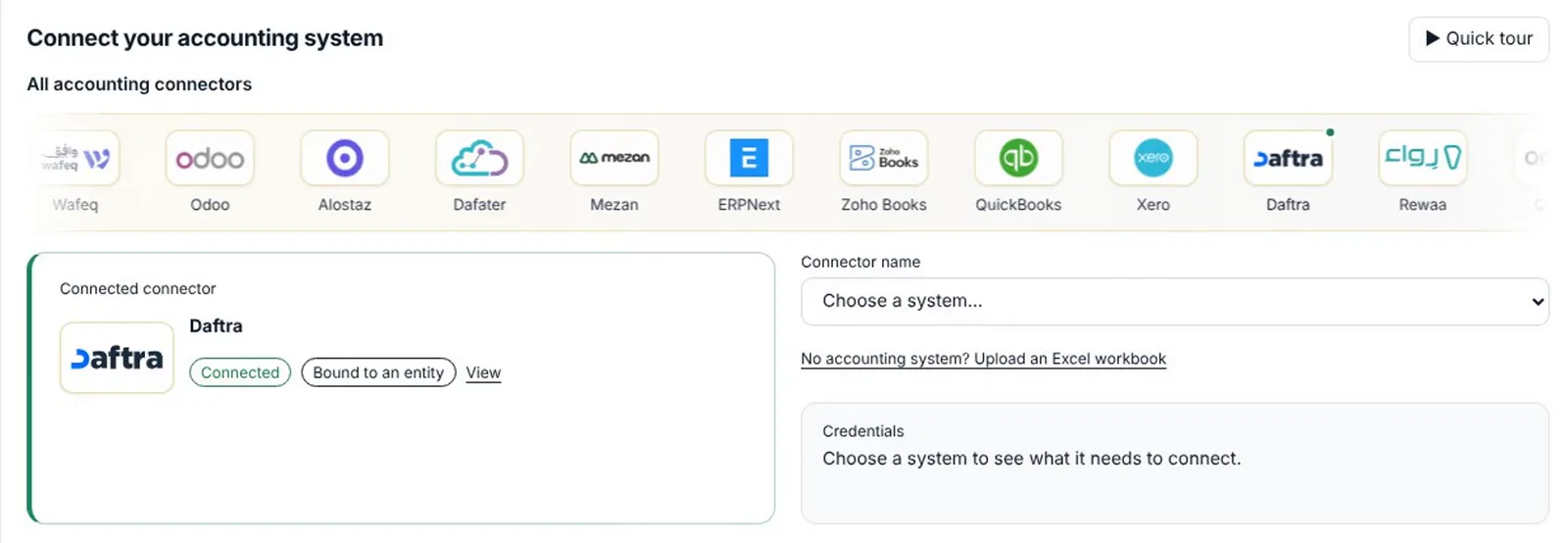Click the Connector name label
The height and width of the screenshot is (543, 1568).
(x=860, y=262)
